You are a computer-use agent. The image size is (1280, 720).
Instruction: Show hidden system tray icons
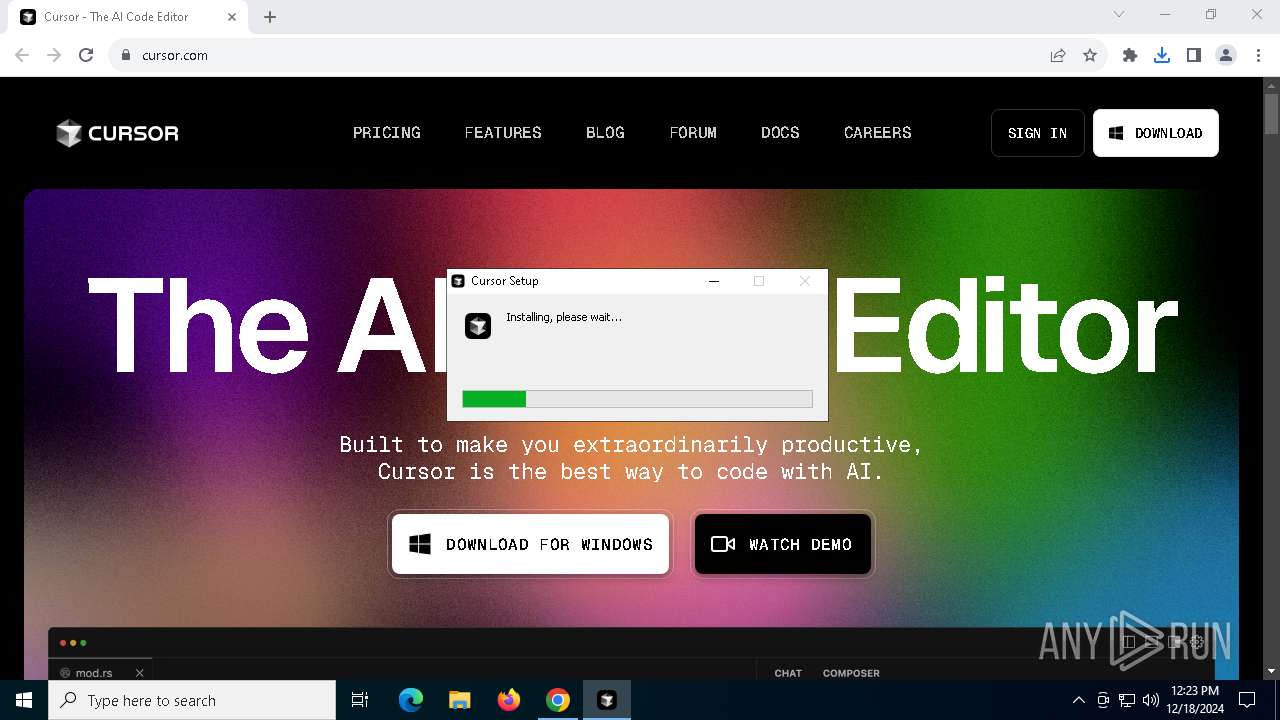1078,700
